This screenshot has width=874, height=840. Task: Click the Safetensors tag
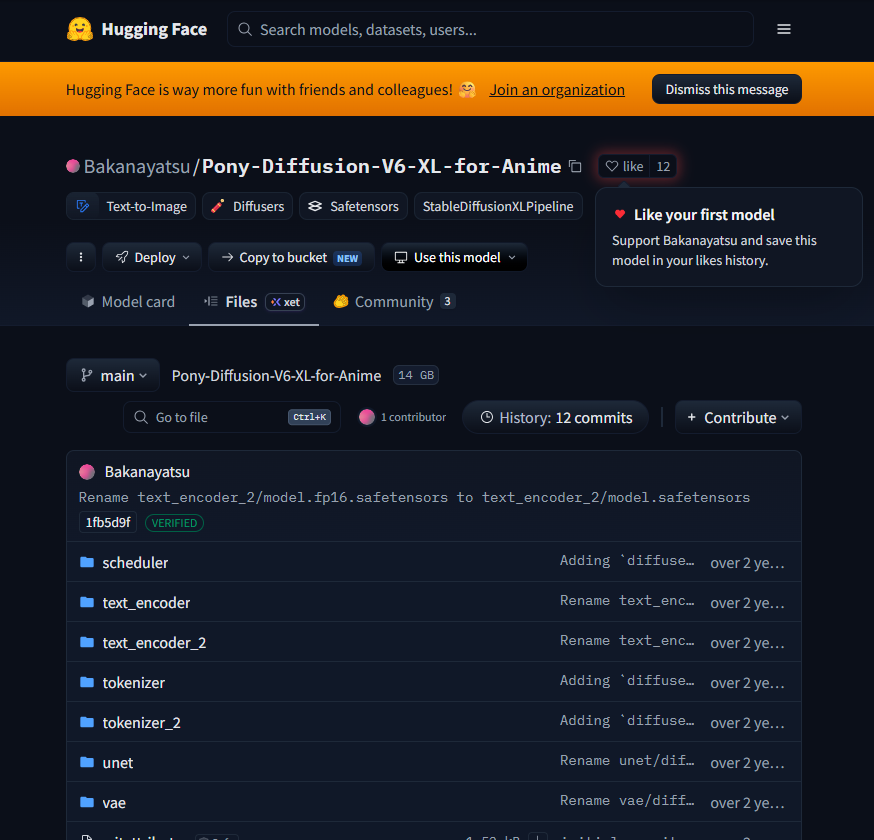pyautogui.click(x=353, y=206)
